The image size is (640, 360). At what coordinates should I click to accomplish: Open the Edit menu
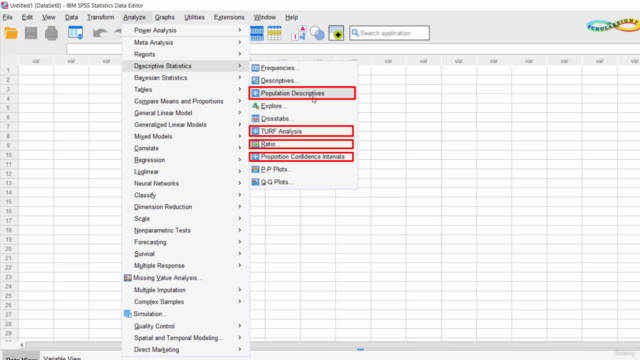(27, 17)
